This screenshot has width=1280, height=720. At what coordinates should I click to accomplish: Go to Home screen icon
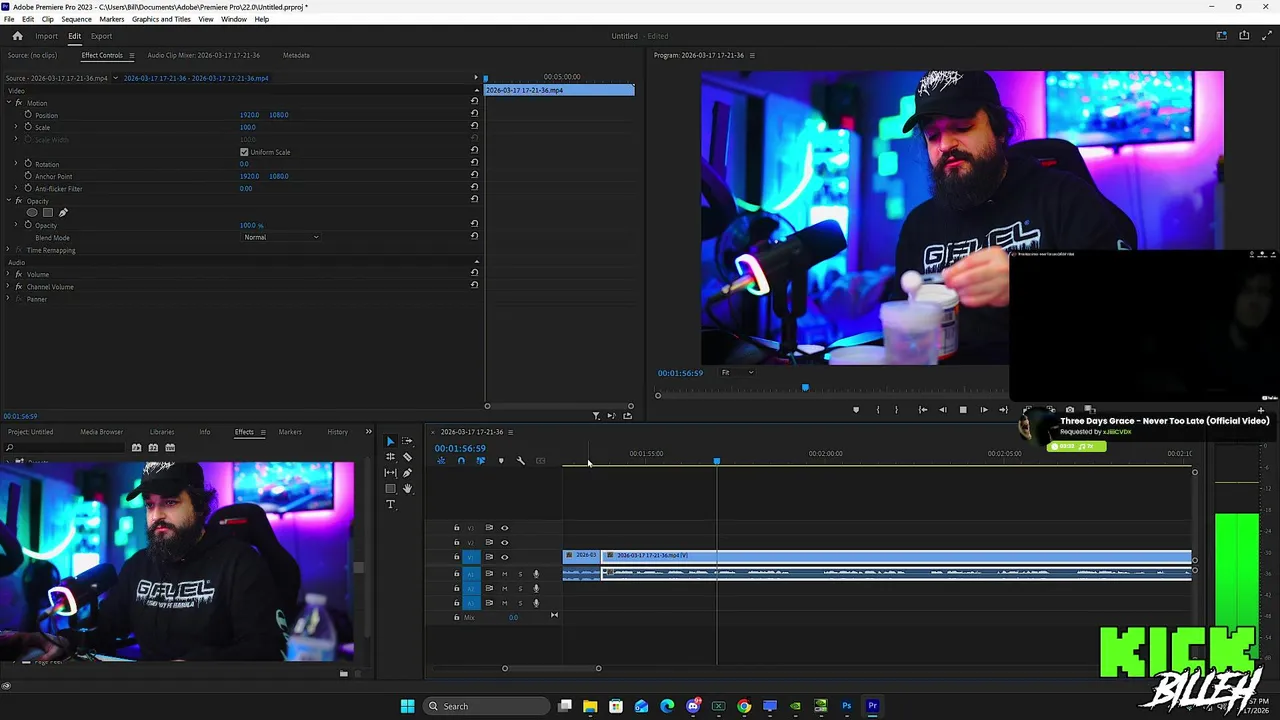pyautogui.click(x=17, y=36)
